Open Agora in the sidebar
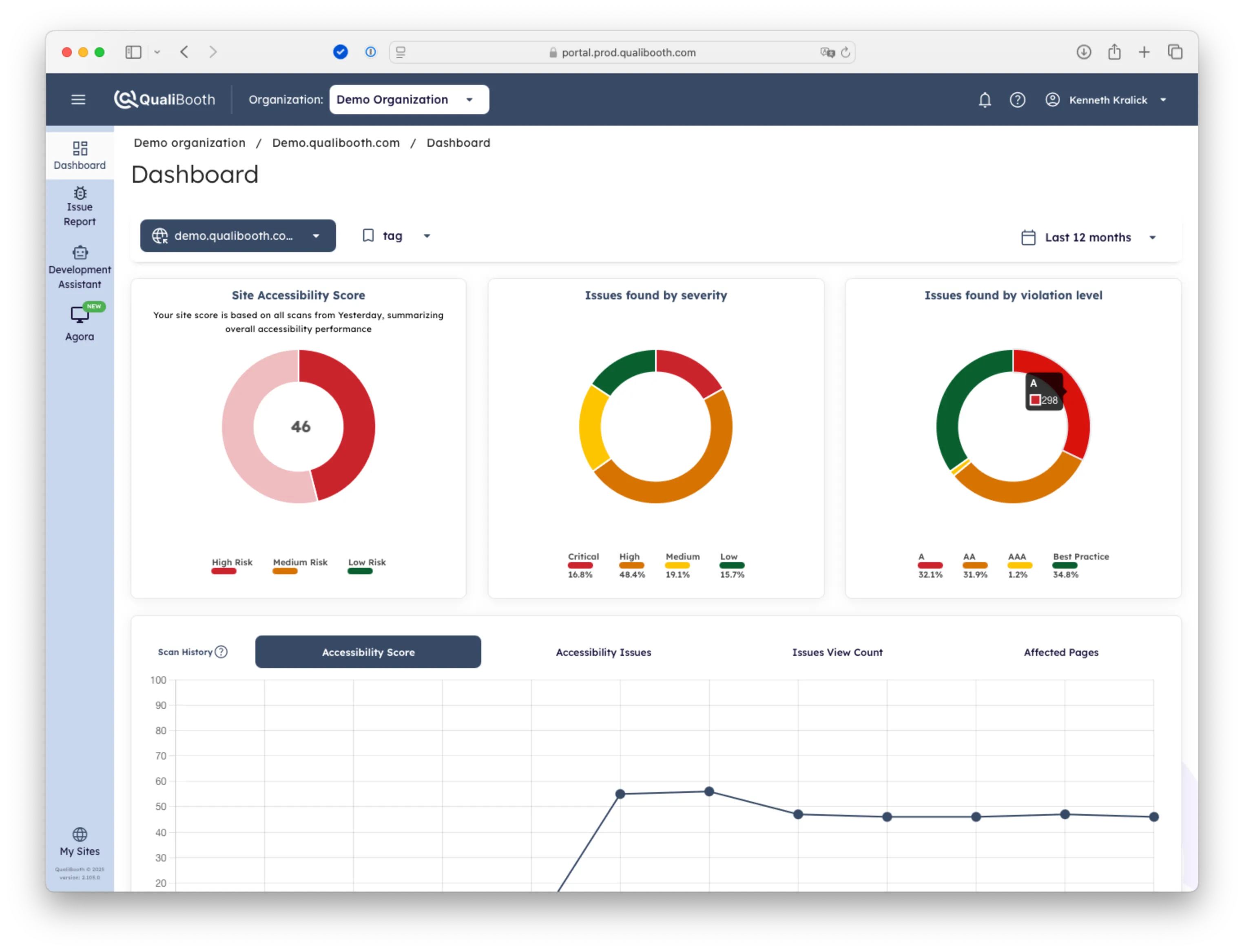Screen dimensions: 1244x952 [x=80, y=323]
